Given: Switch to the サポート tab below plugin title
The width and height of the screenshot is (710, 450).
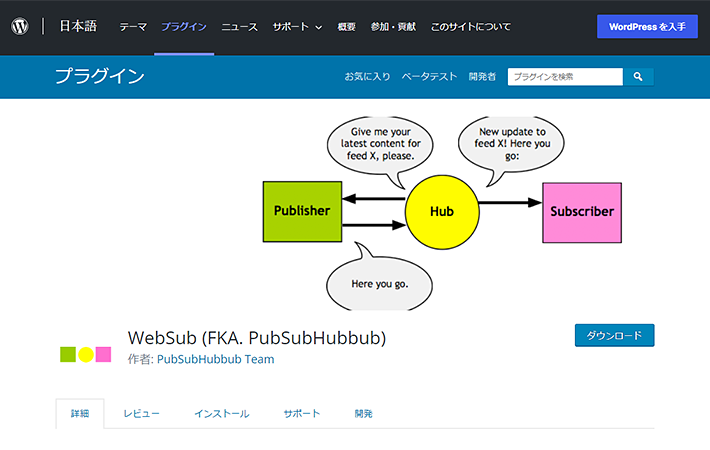Looking at the screenshot, I should click(x=302, y=413).
